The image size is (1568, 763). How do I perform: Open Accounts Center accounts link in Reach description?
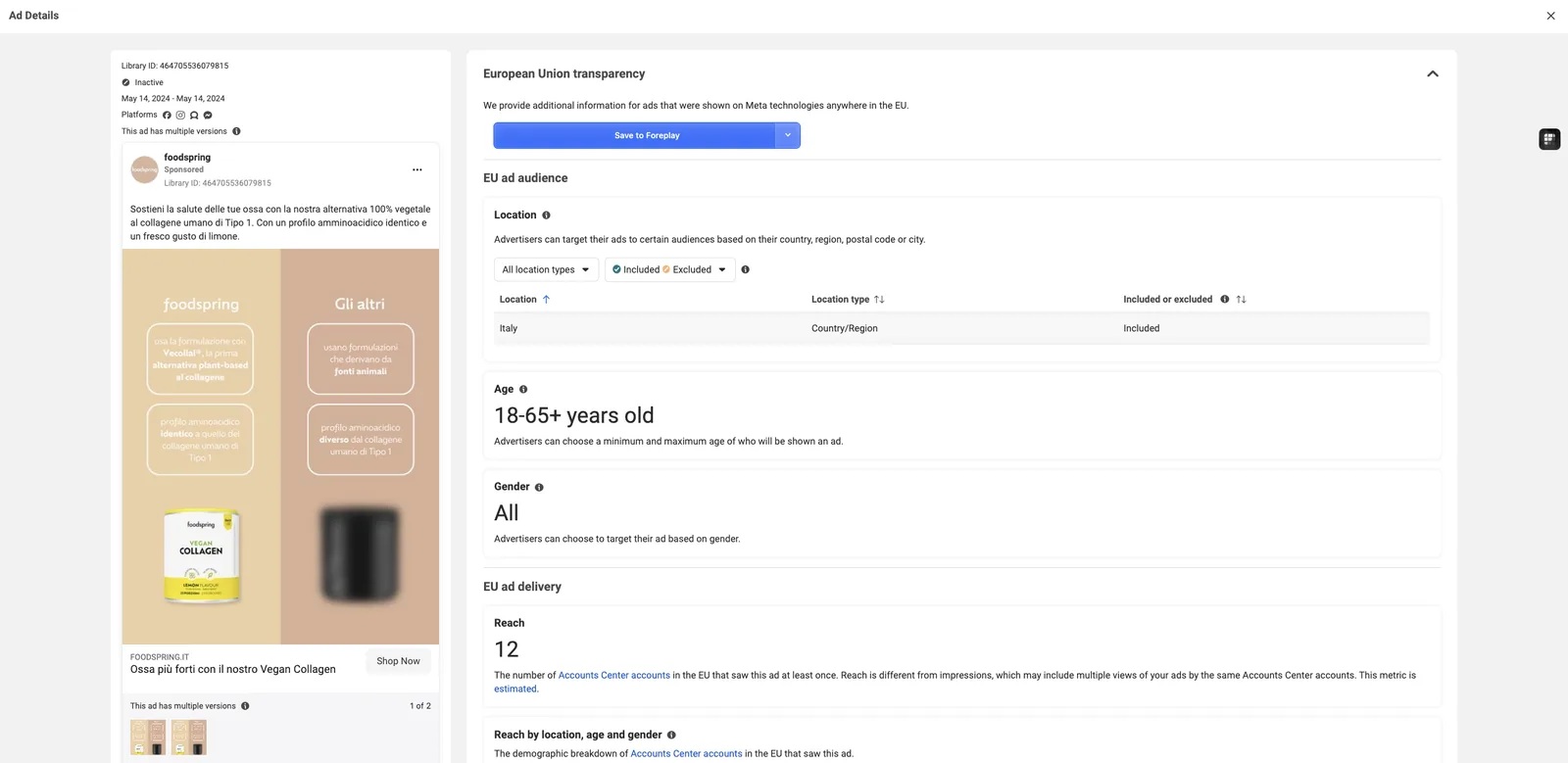click(614, 675)
